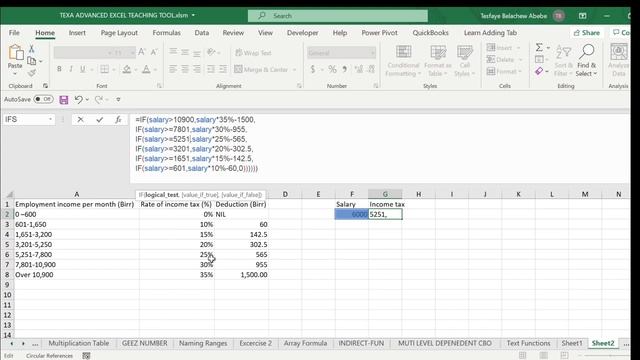Image resolution: width=640 pixels, height=360 pixels.
Task: Click the Borders icon
Action: (x=104, y=69)
